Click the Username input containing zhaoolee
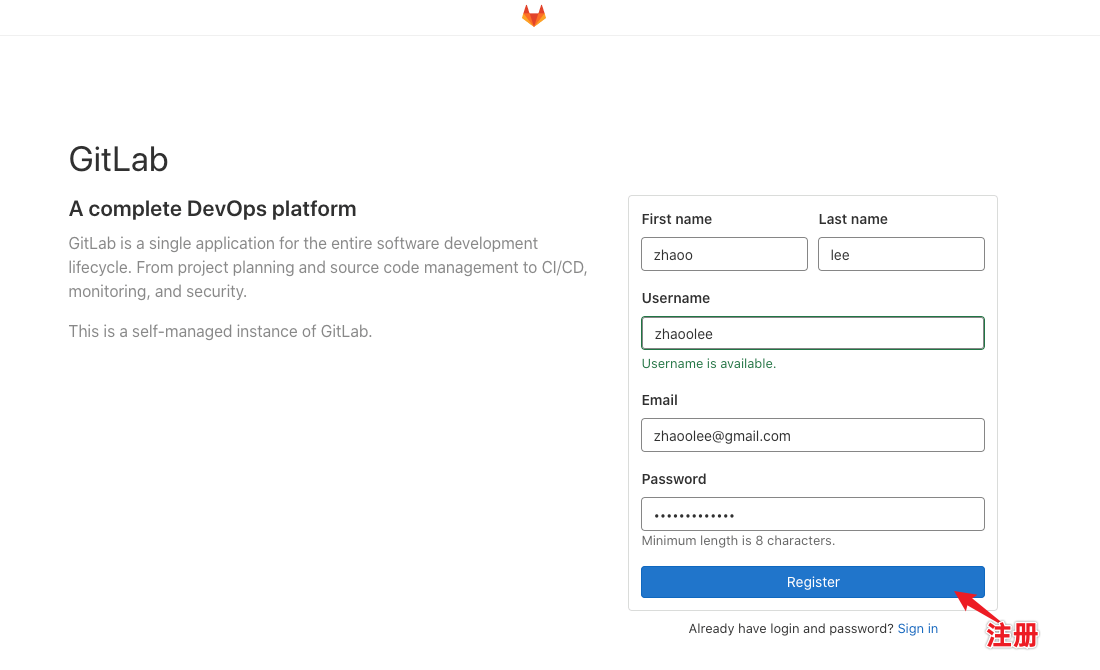The image size is (1100, 670). (x=812, y=333)
